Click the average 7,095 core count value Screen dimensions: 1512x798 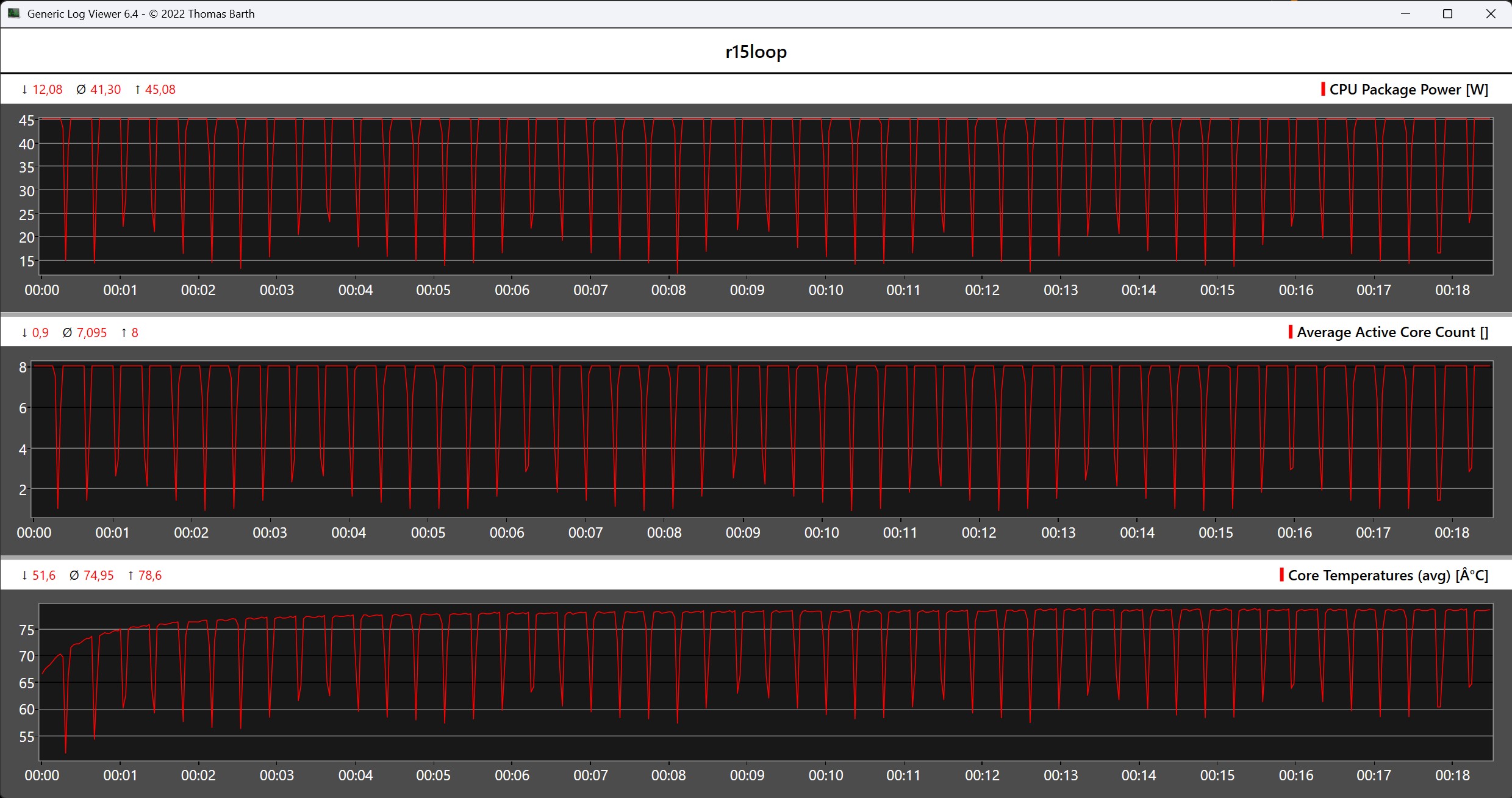click(91, 333)
